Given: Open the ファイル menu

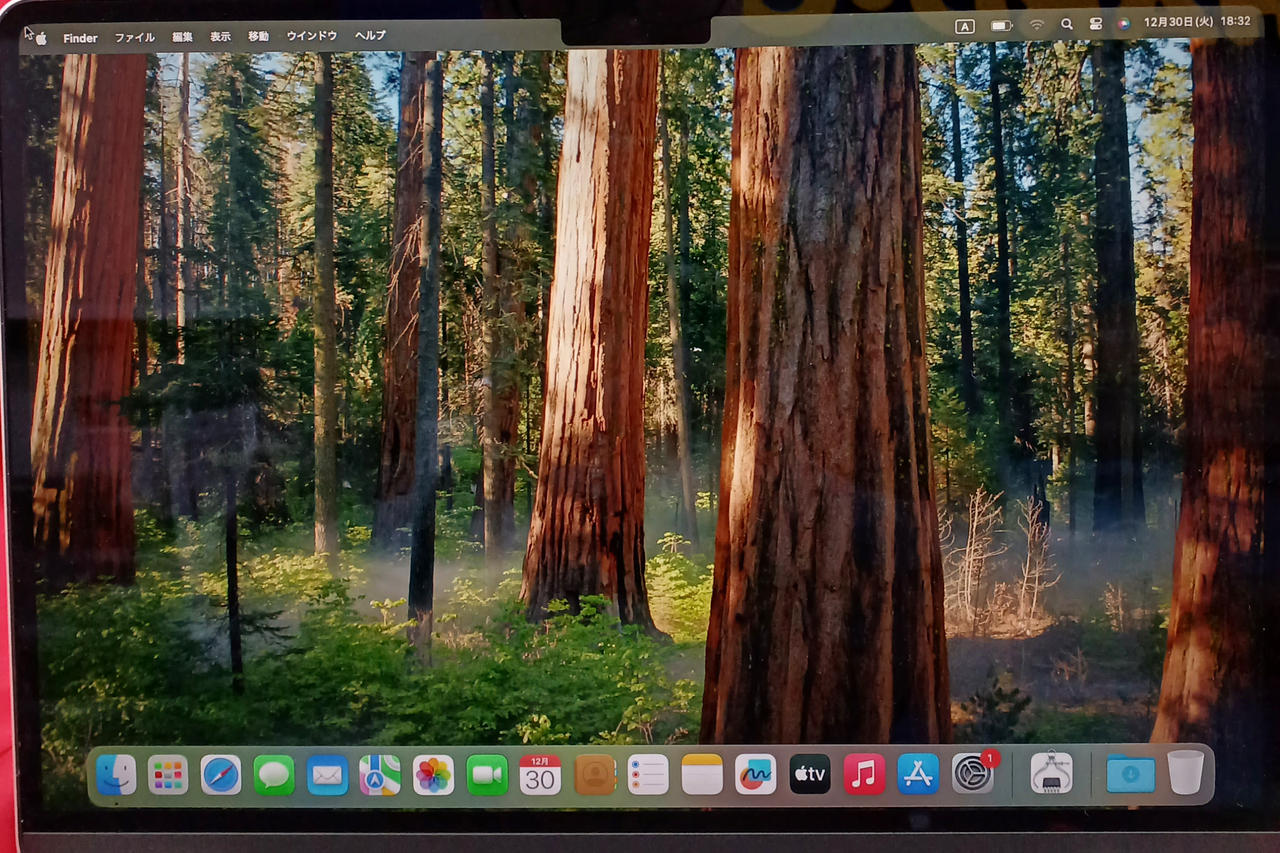Looking at the screenshot, I should 134,38.
